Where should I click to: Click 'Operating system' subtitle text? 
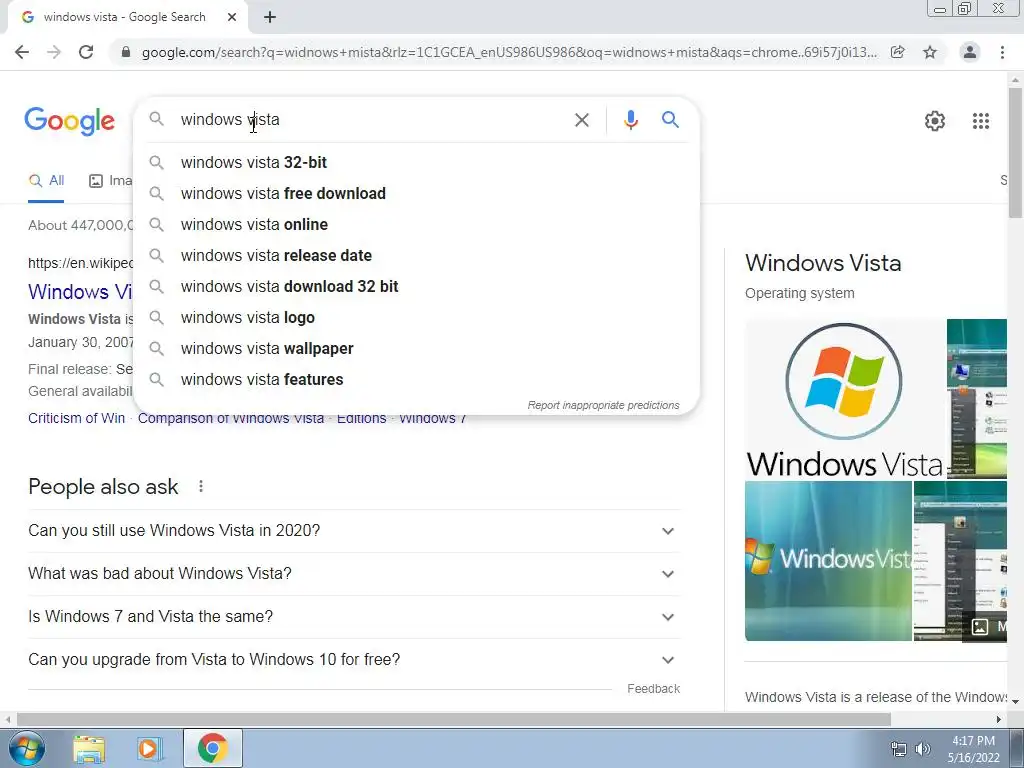(799, 294)
